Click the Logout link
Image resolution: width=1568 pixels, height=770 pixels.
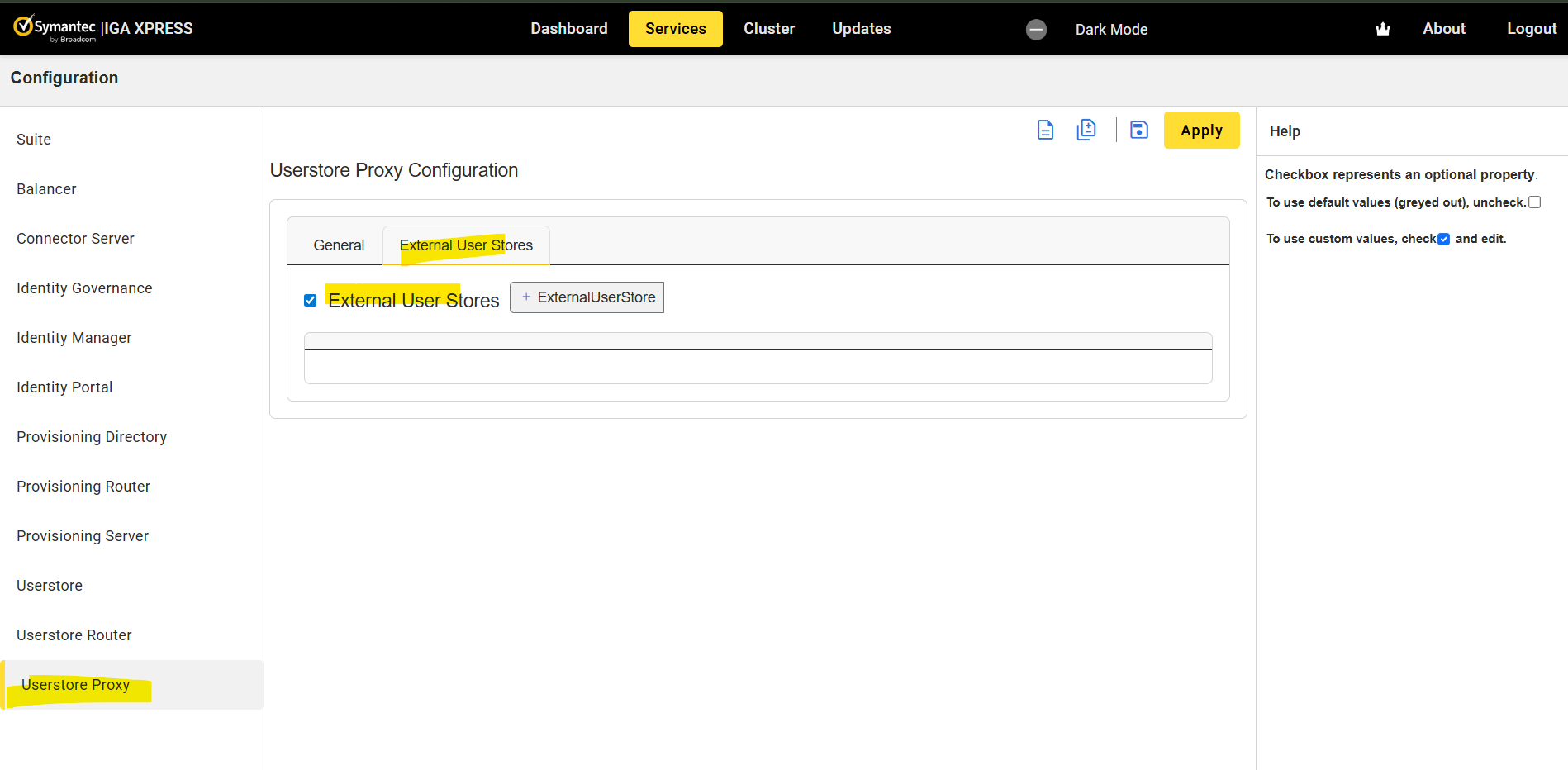[1531, 29]
